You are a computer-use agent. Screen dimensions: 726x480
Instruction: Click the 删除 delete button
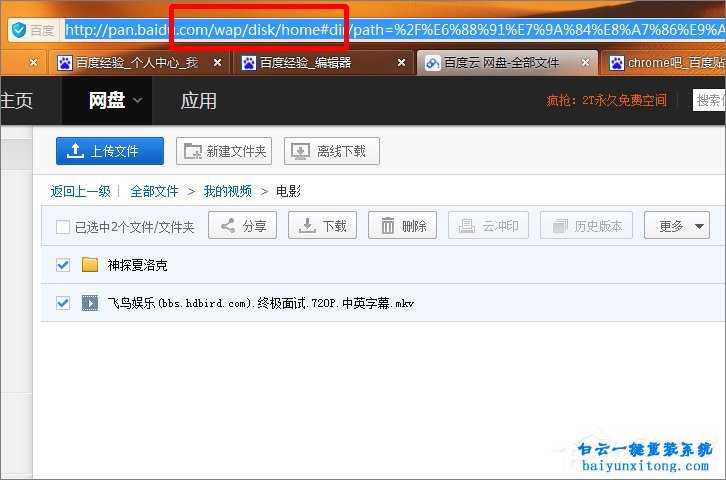(x=402, y=225)
